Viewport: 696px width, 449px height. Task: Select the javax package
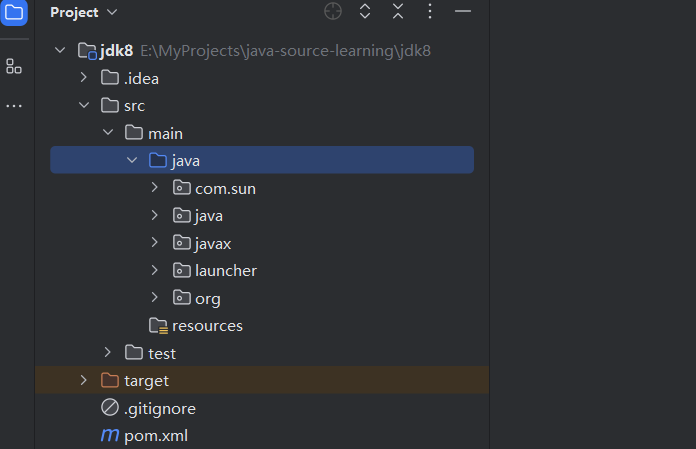213,243
